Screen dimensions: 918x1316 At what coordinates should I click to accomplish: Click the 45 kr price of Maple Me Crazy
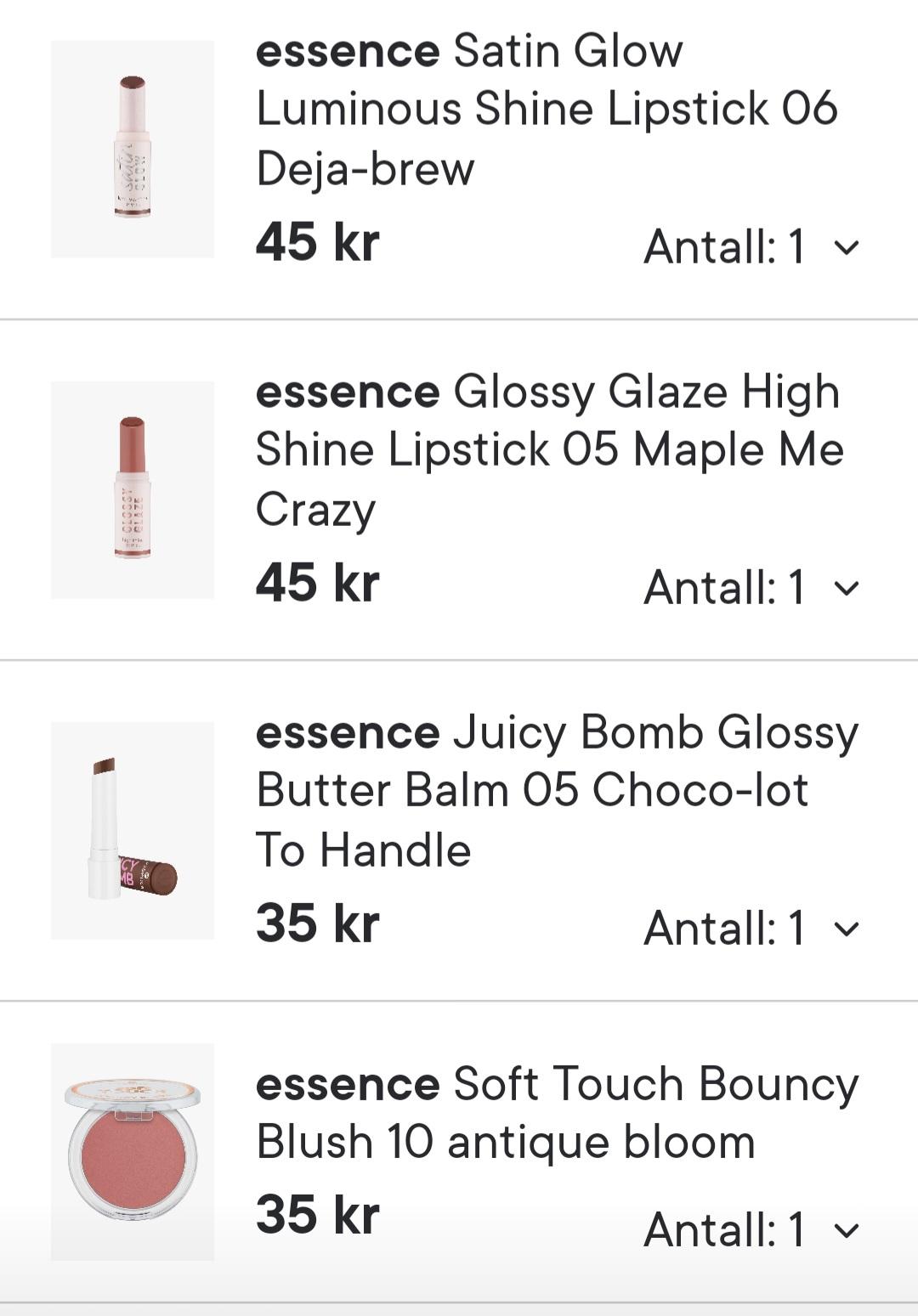tap(317, 583)
